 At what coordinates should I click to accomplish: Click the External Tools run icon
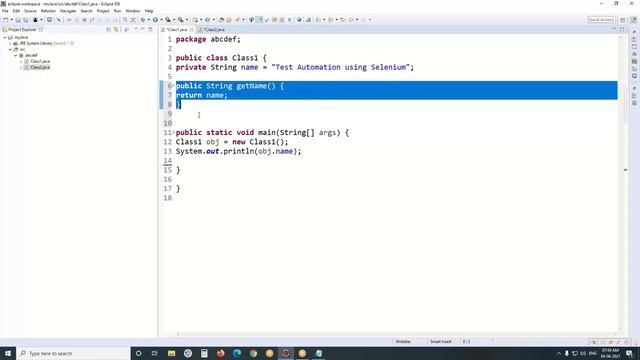[180, 20]
